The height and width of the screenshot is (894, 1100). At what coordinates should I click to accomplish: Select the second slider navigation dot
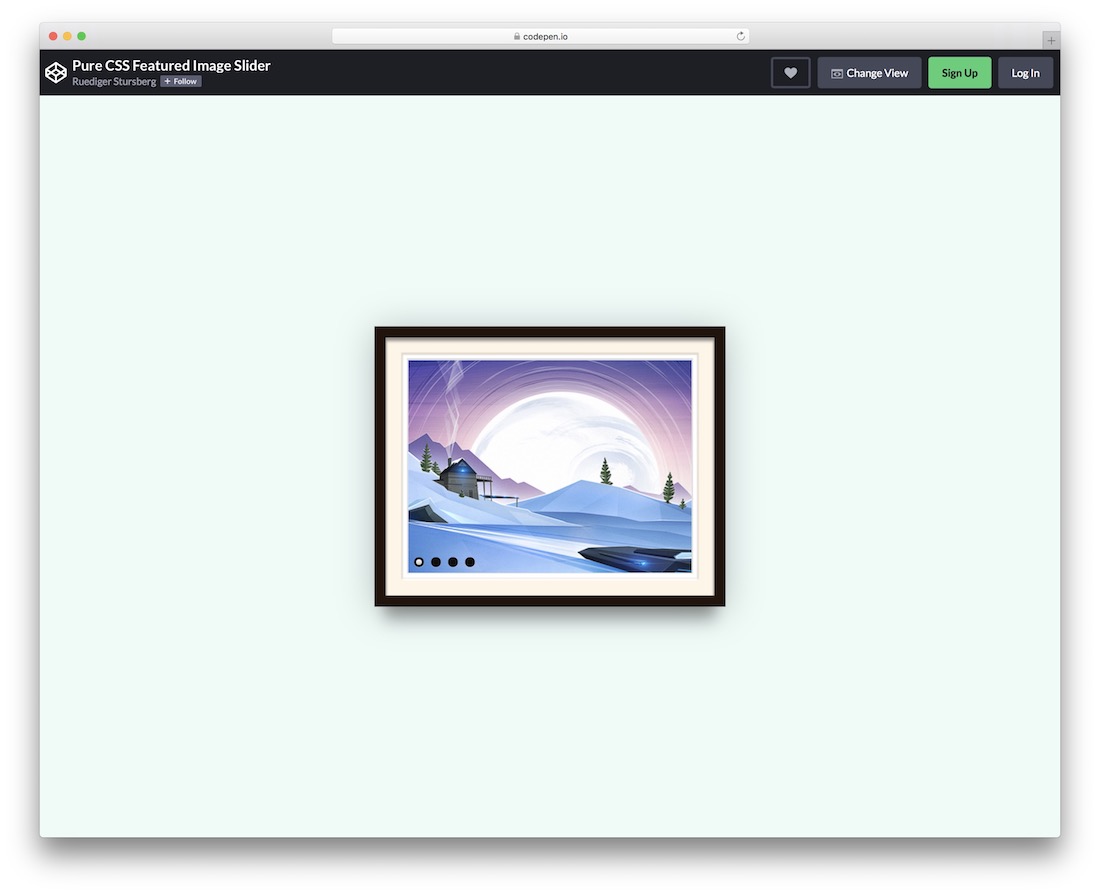(436, 562)
